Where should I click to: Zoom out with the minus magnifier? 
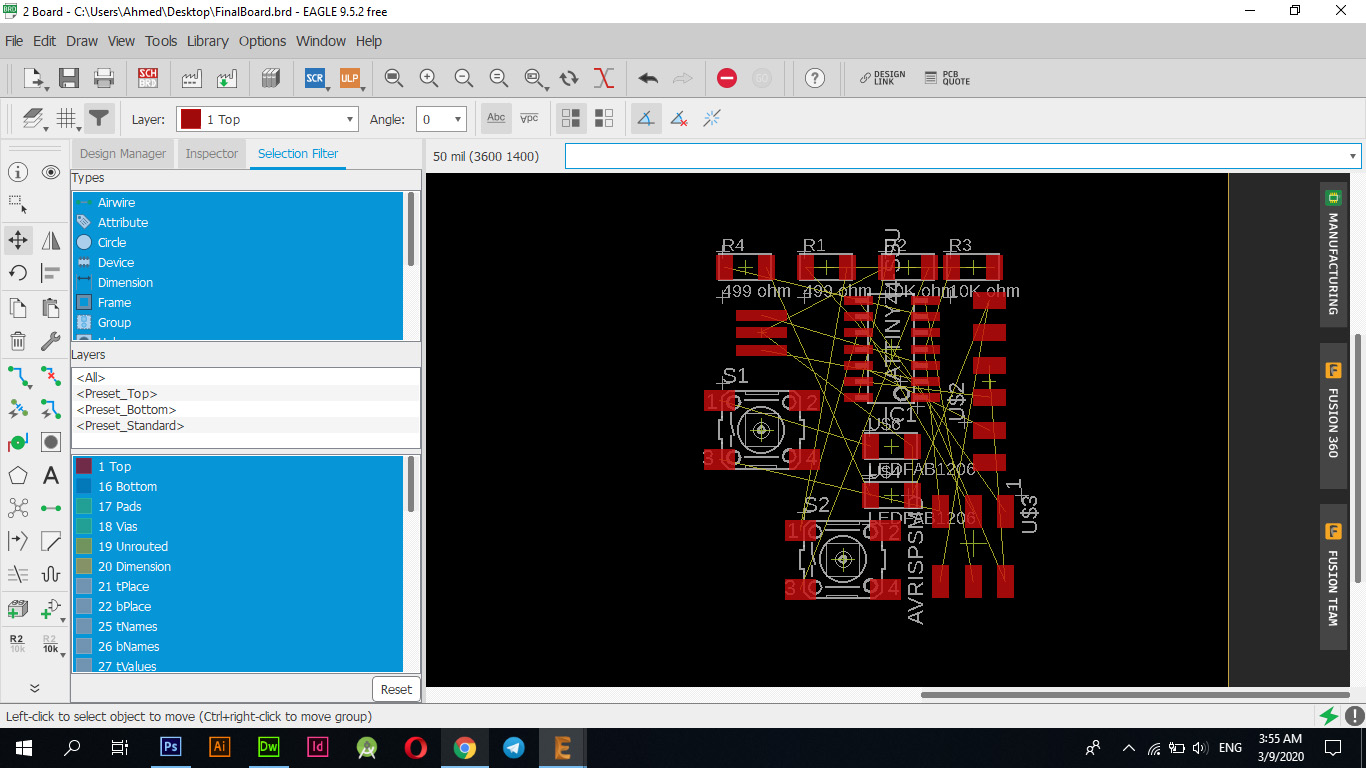464,78
